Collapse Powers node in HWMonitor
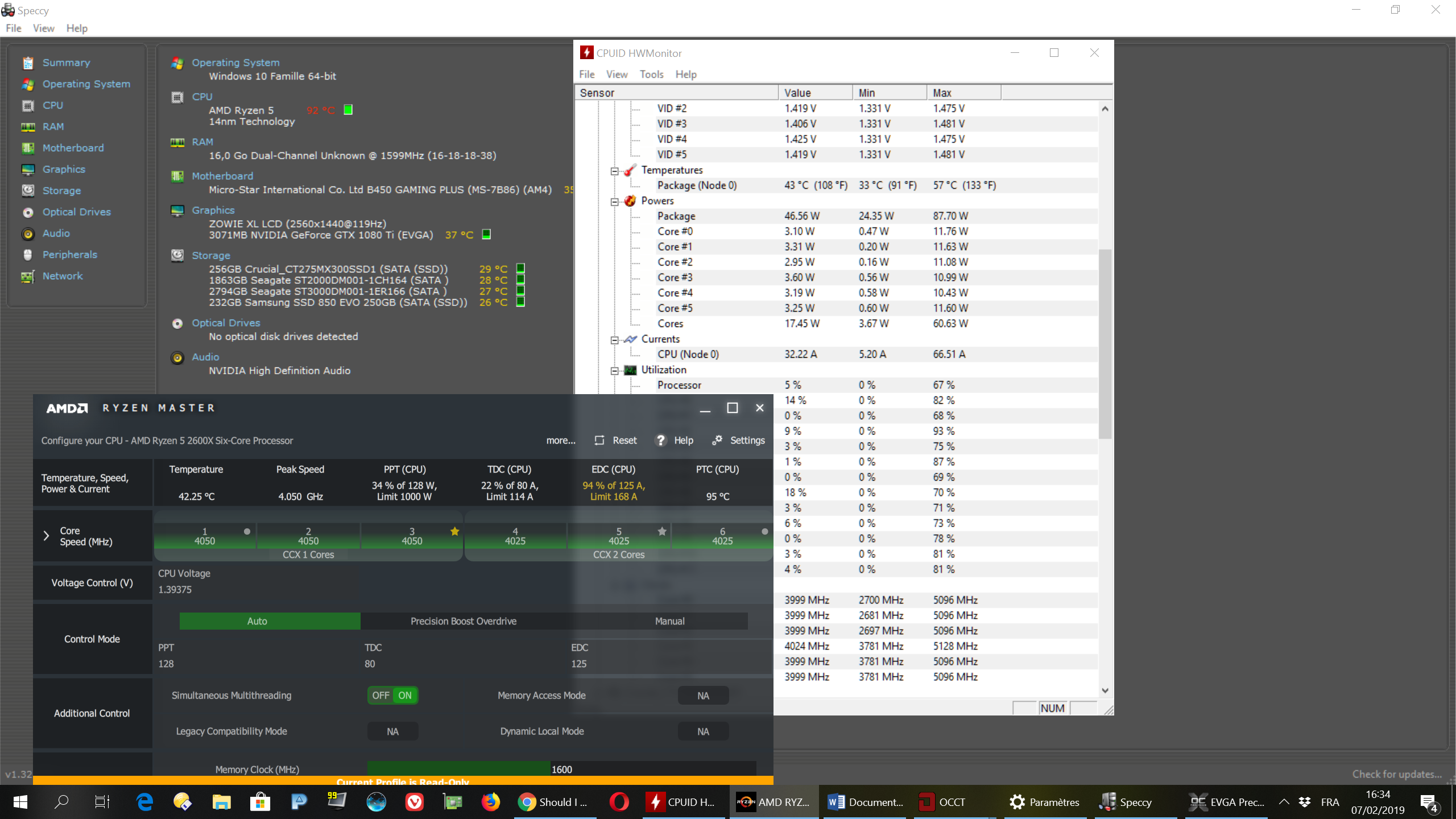Screen dimensions: 1456x819 pos(614,201)
